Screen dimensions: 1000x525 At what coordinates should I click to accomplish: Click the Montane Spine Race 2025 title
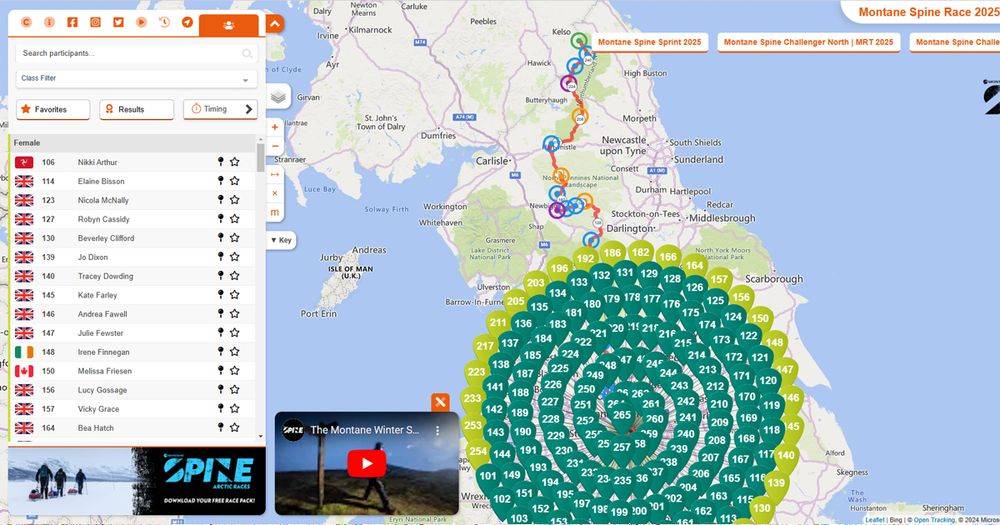click(929, 12)
